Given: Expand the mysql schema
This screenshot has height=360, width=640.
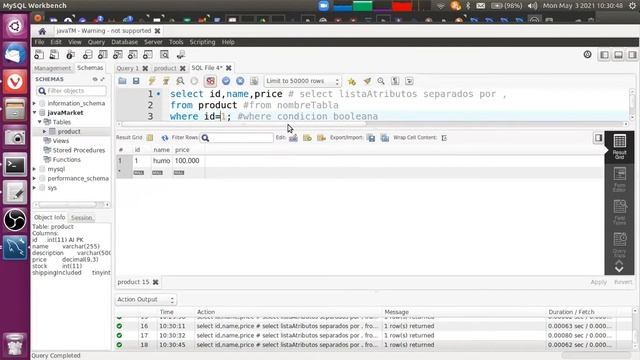Looking at the screenshot, I should pyautogui.click(x=35, y=169).
